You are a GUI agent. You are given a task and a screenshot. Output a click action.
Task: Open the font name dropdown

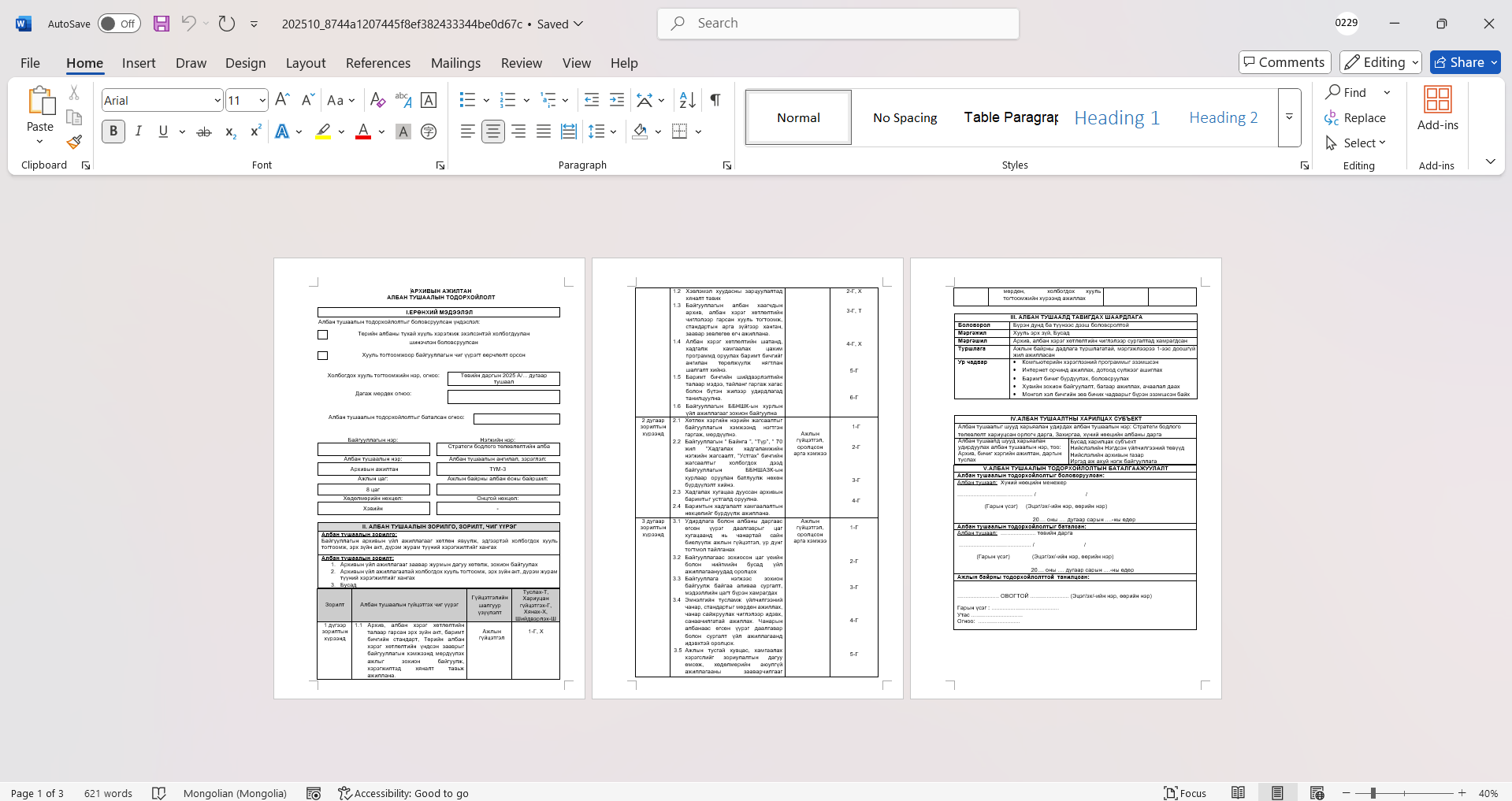[217, 100]
